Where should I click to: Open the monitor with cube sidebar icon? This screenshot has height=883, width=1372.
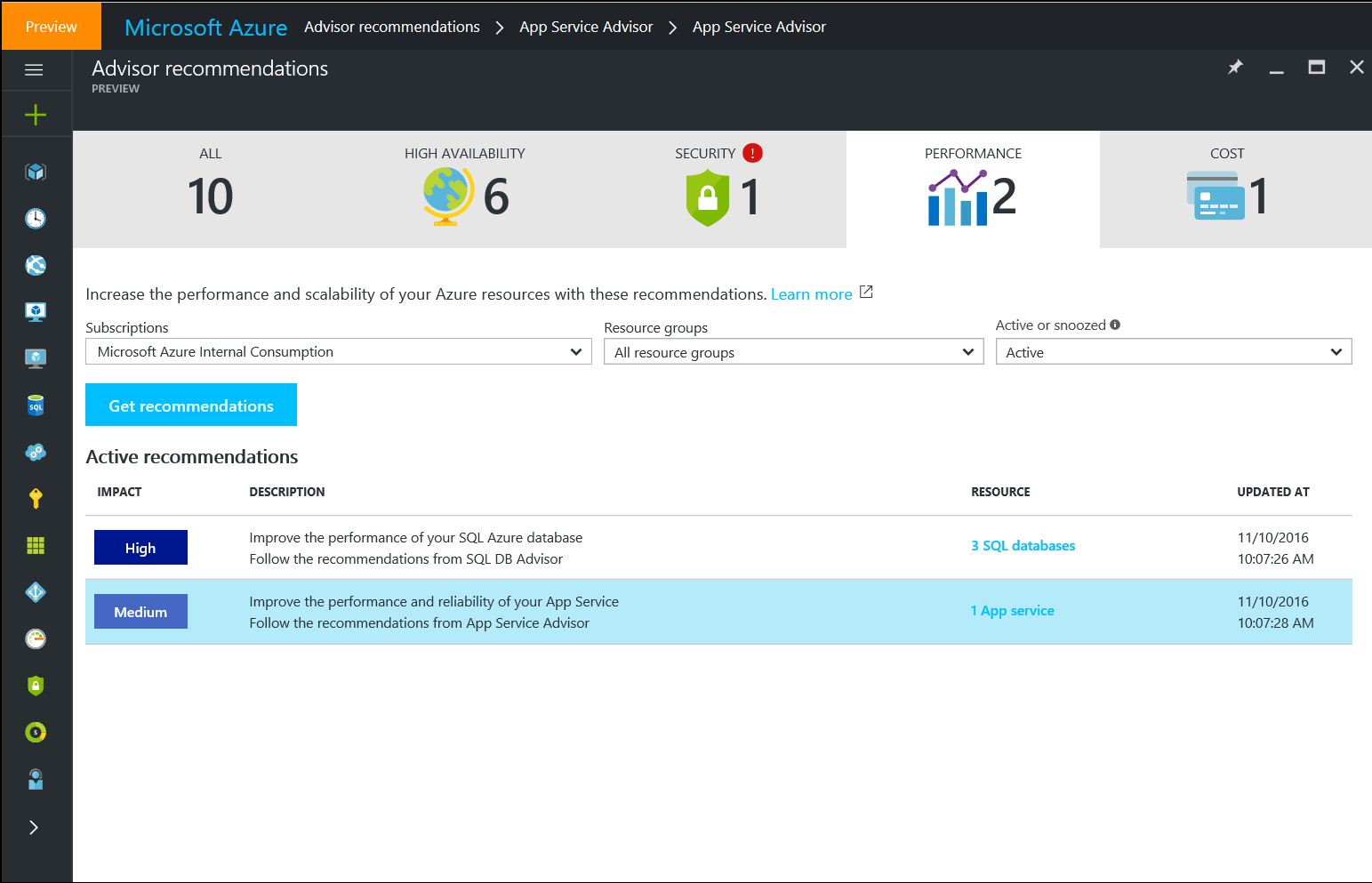tap(36, 311)
